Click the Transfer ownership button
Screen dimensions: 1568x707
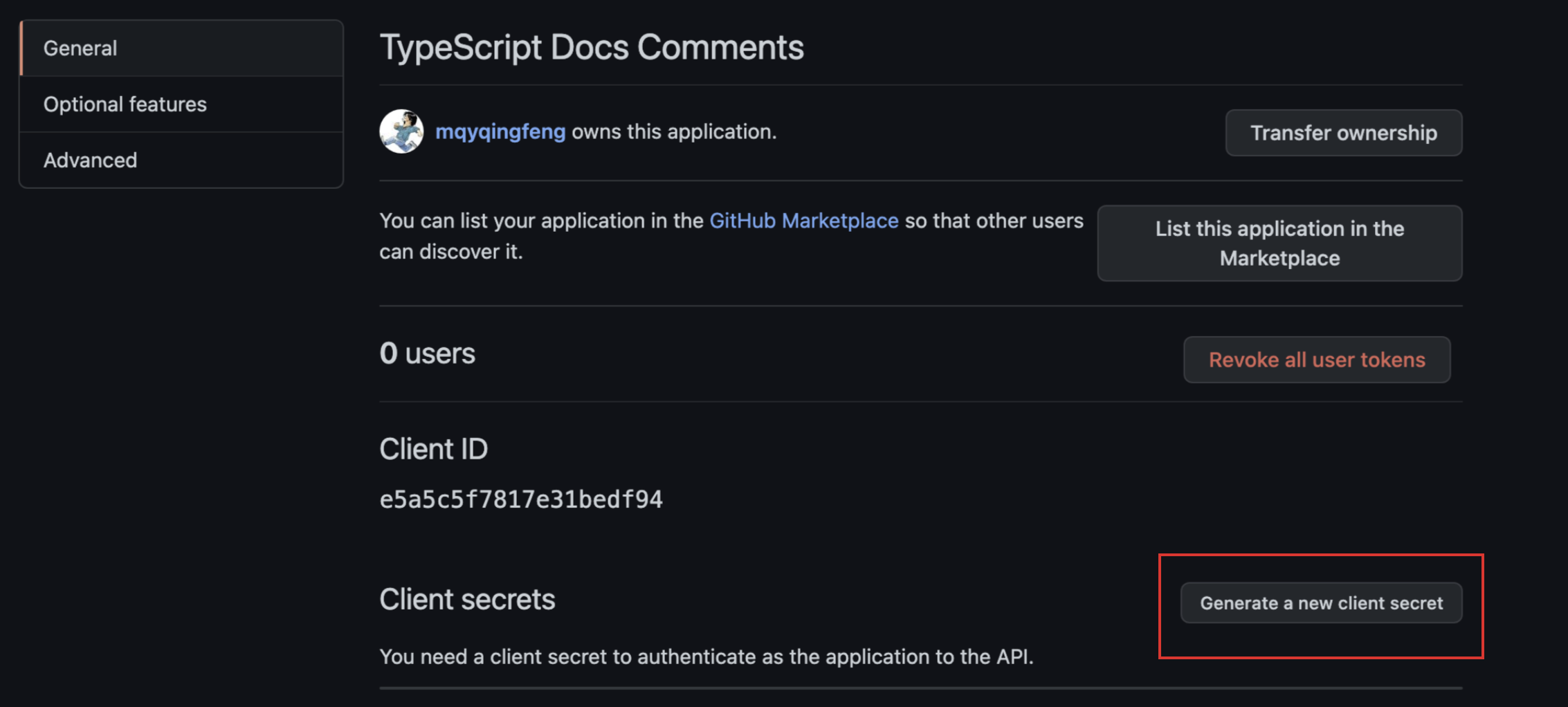pos(1344,133)
